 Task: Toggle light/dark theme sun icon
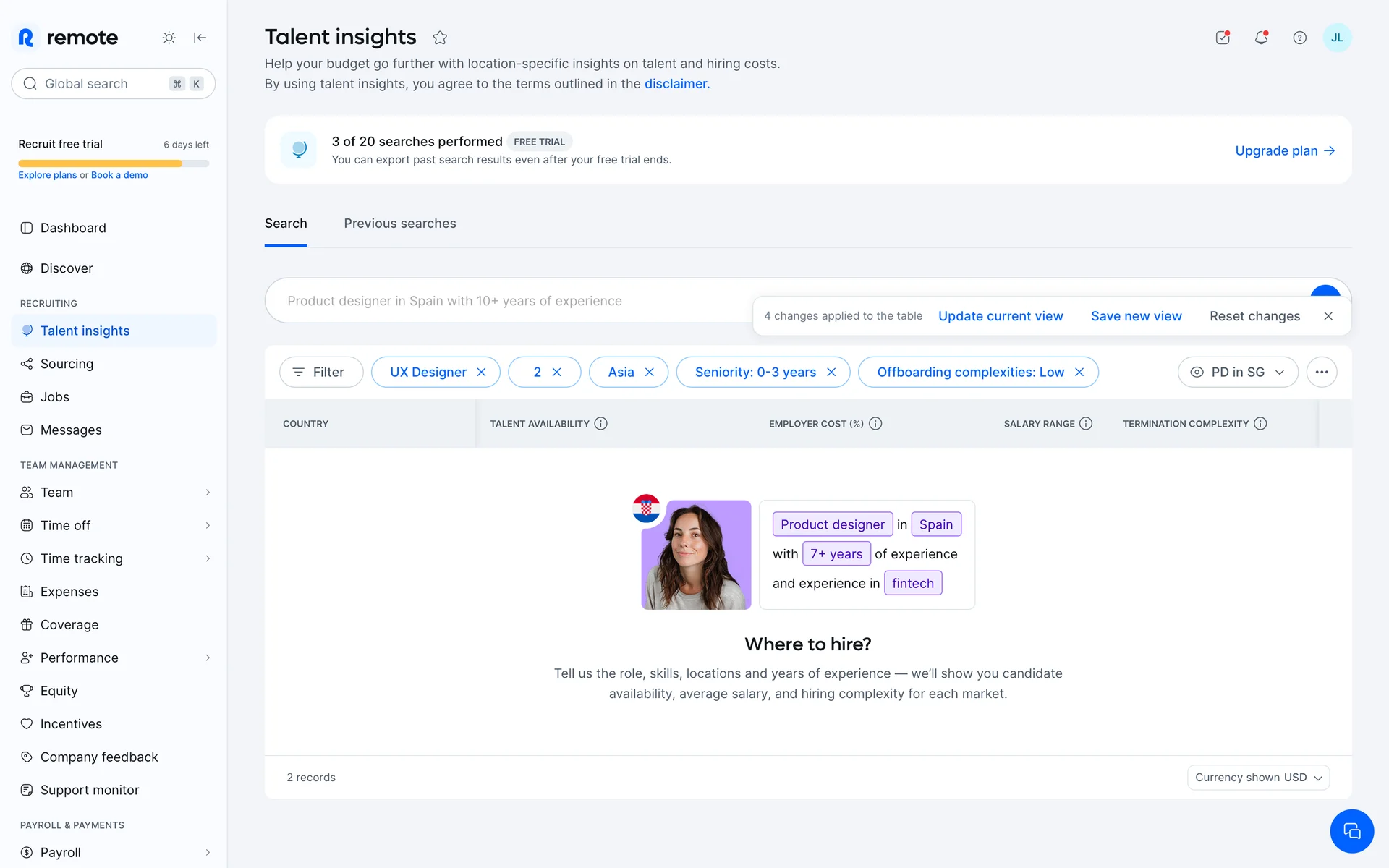pos(169,38)
